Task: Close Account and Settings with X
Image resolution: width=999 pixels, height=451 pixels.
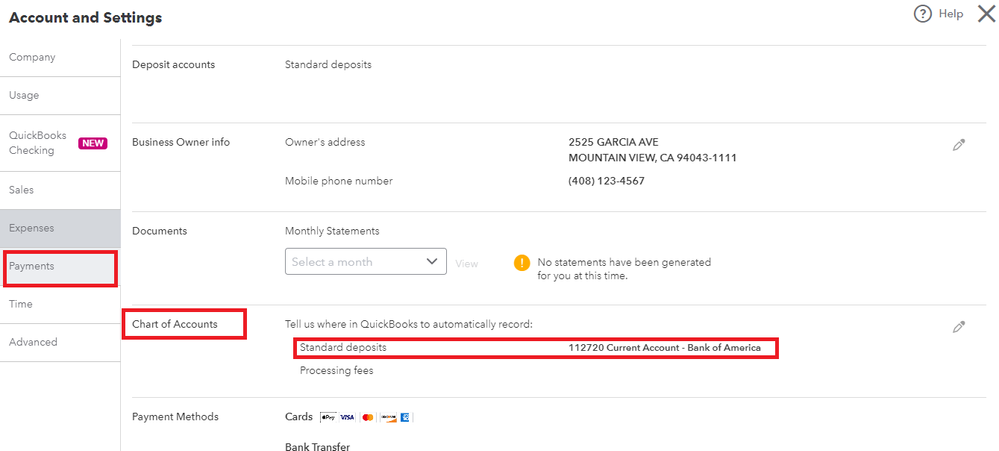Action: pyautogui.click(x=985, y=14)
